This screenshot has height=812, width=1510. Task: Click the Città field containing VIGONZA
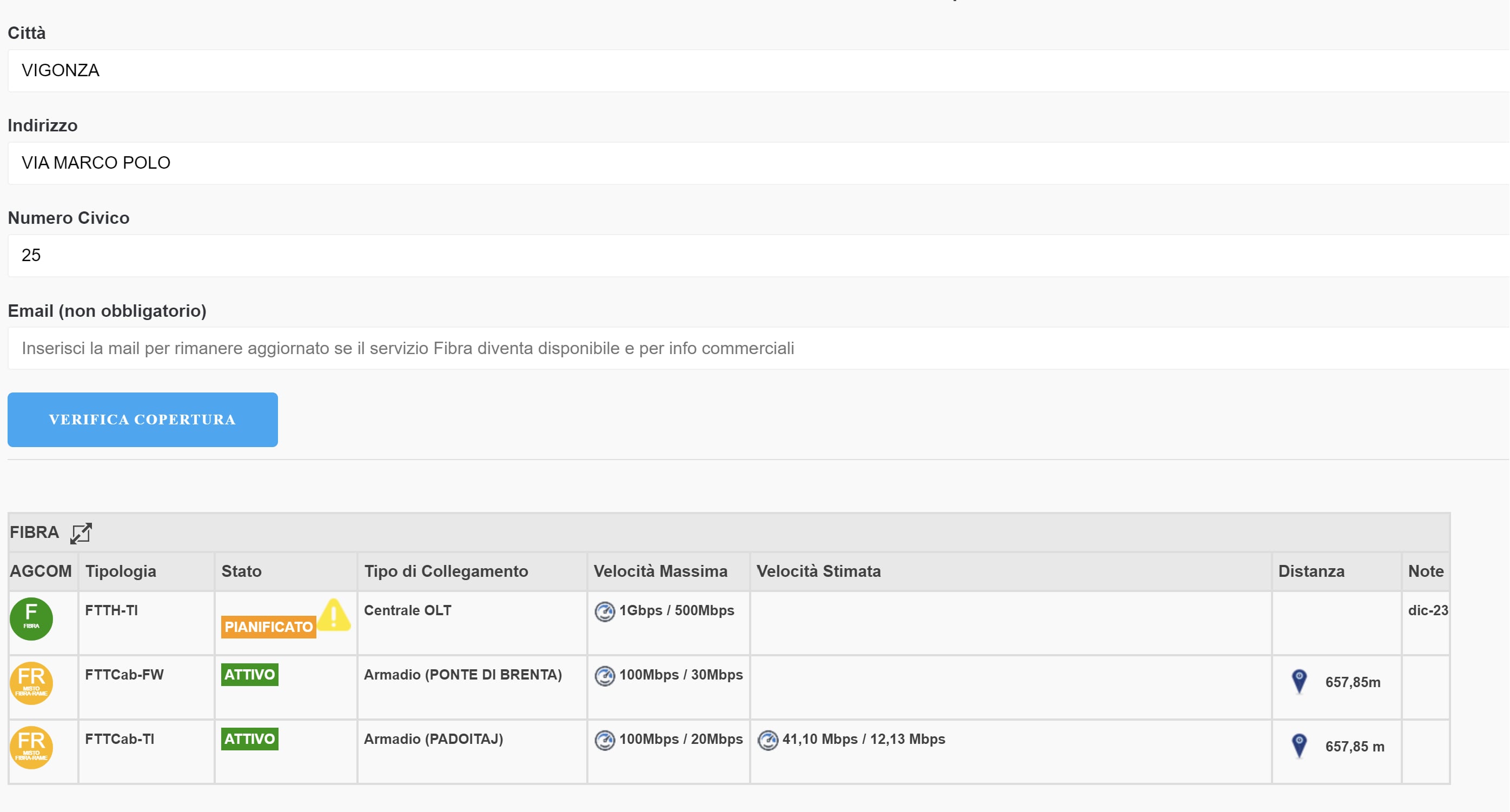click(755, 71)
